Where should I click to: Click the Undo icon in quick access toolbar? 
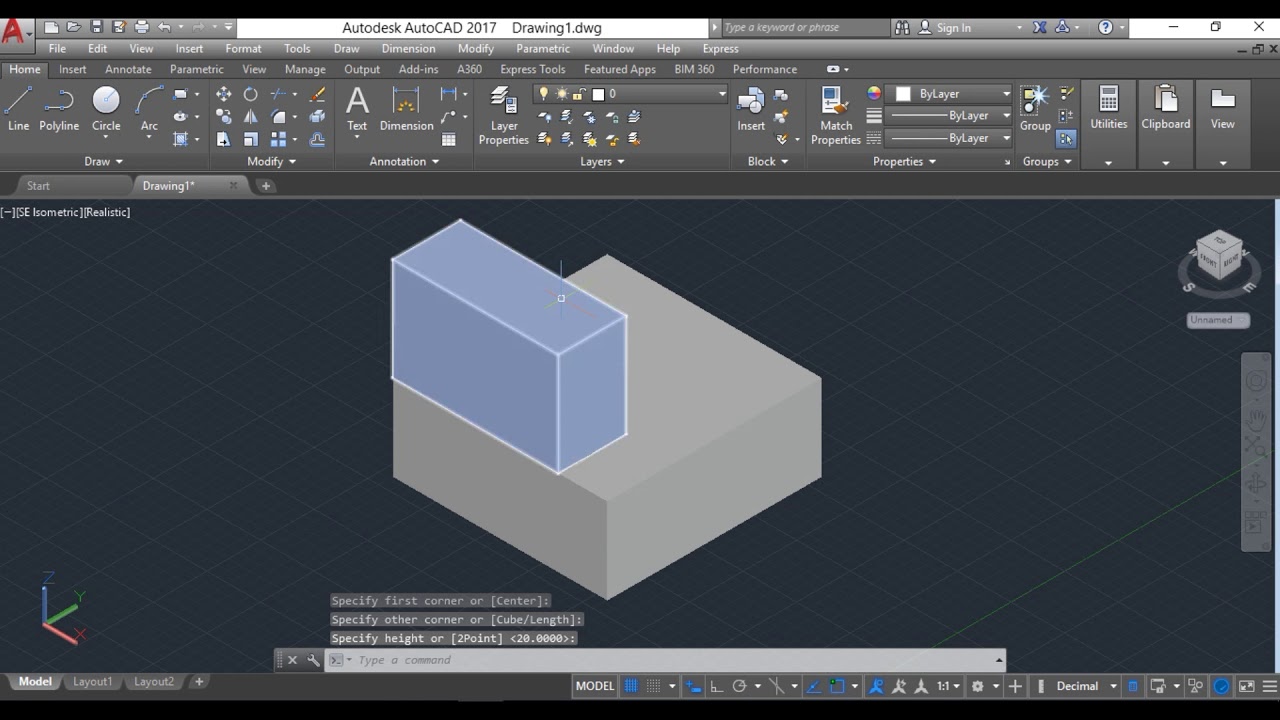click(165, 27)
